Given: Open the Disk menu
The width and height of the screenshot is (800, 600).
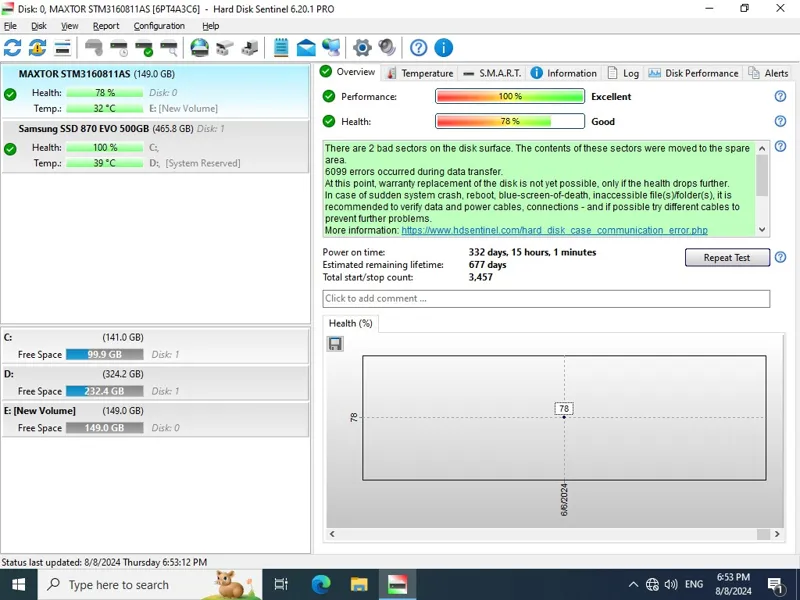Looking at the screenshot, I should [x=39, y=26].
